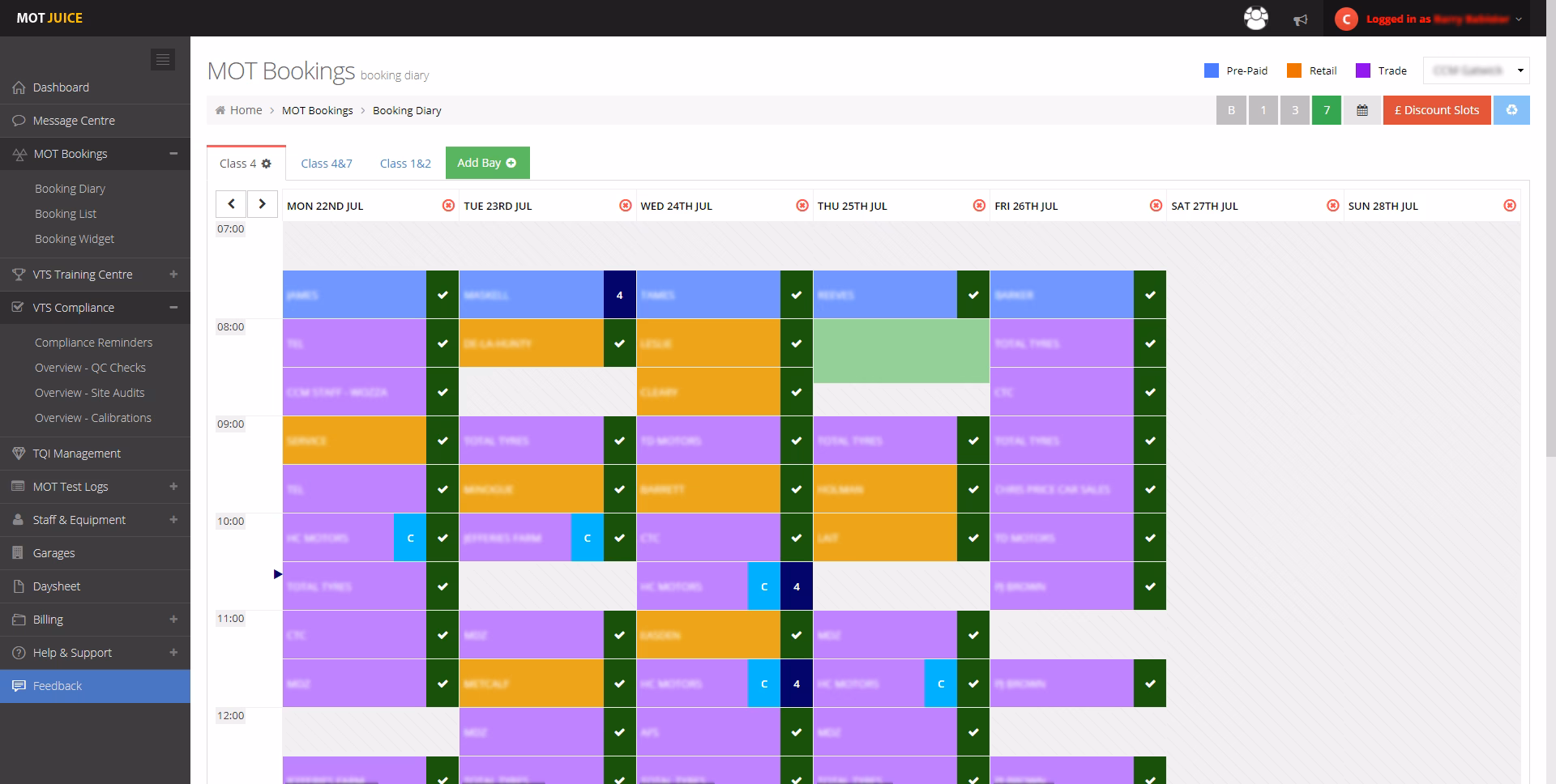Open the users group icon in header

click(1255, 19)
